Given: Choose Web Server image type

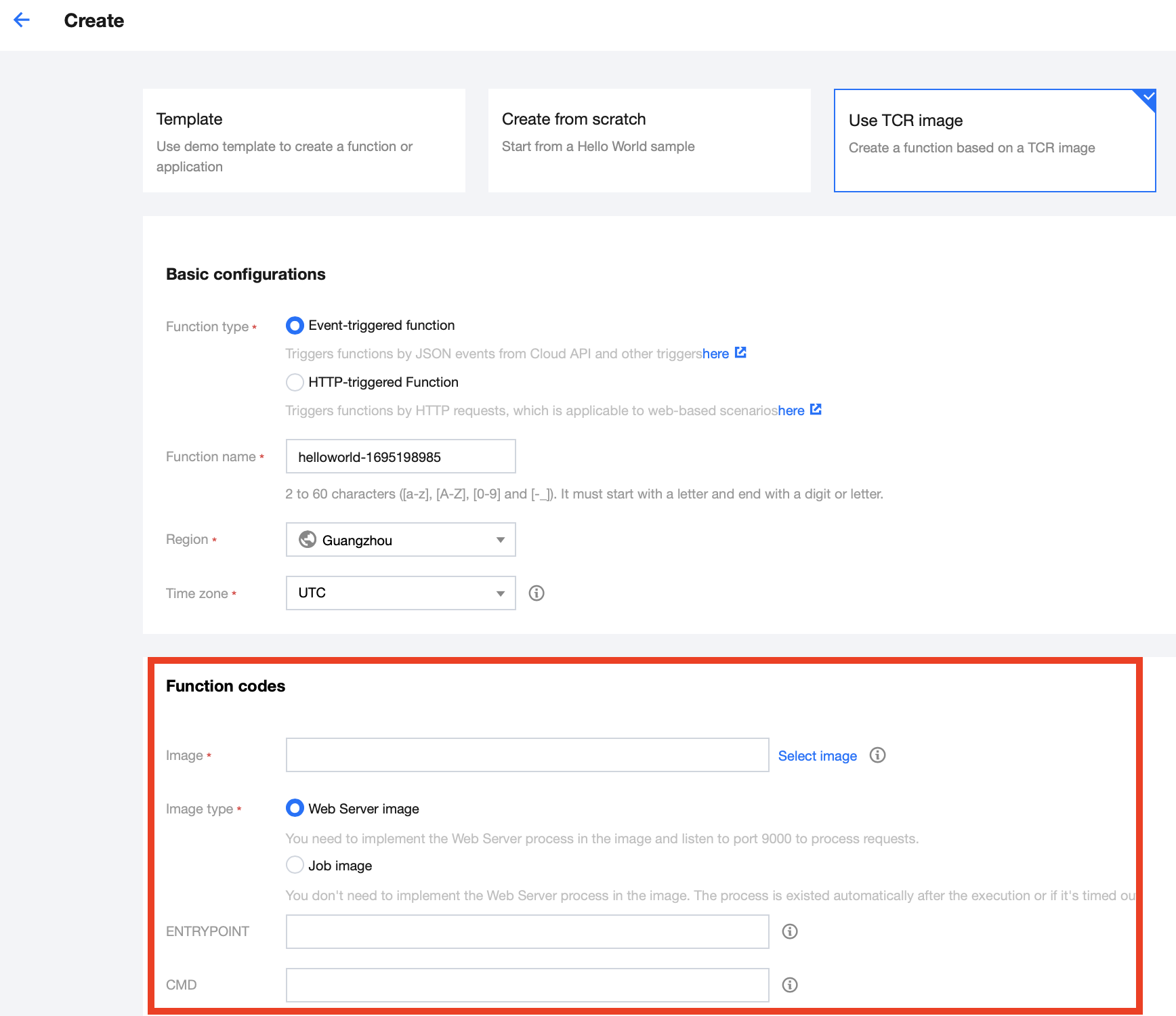Looking at the screenshot, I should [295, 808].
